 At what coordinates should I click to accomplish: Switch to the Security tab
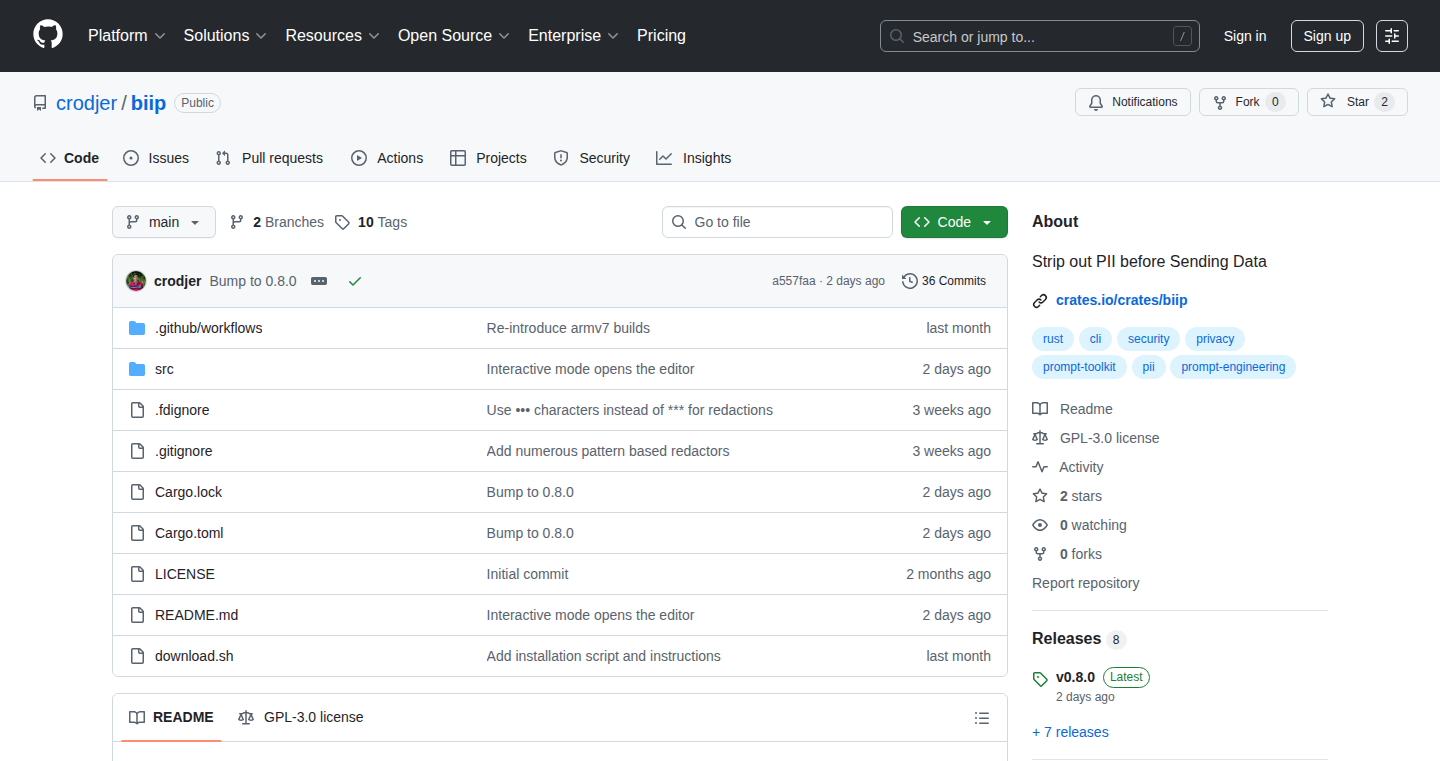592,158
